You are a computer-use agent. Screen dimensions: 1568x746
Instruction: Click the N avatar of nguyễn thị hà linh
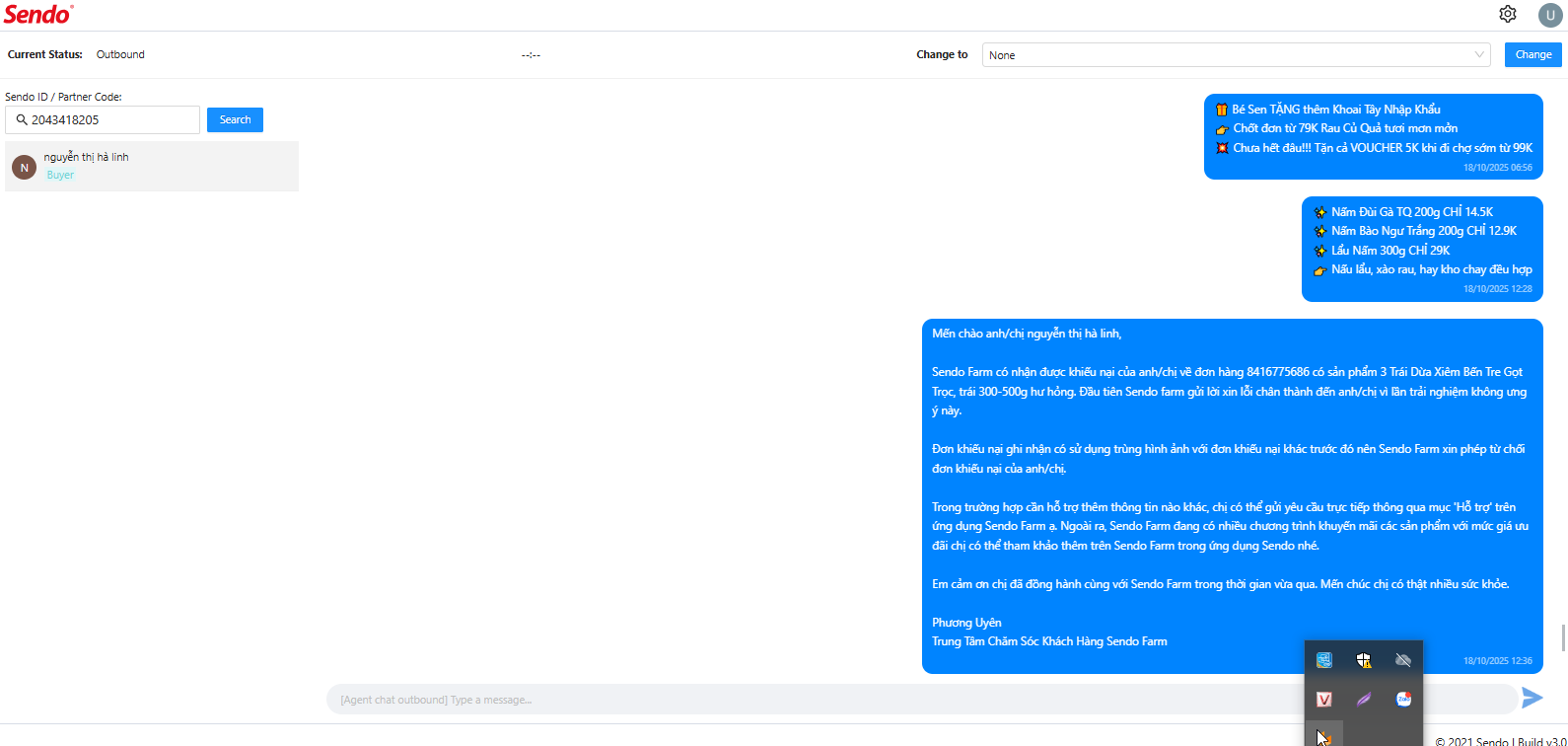click(x=25, y=168)
